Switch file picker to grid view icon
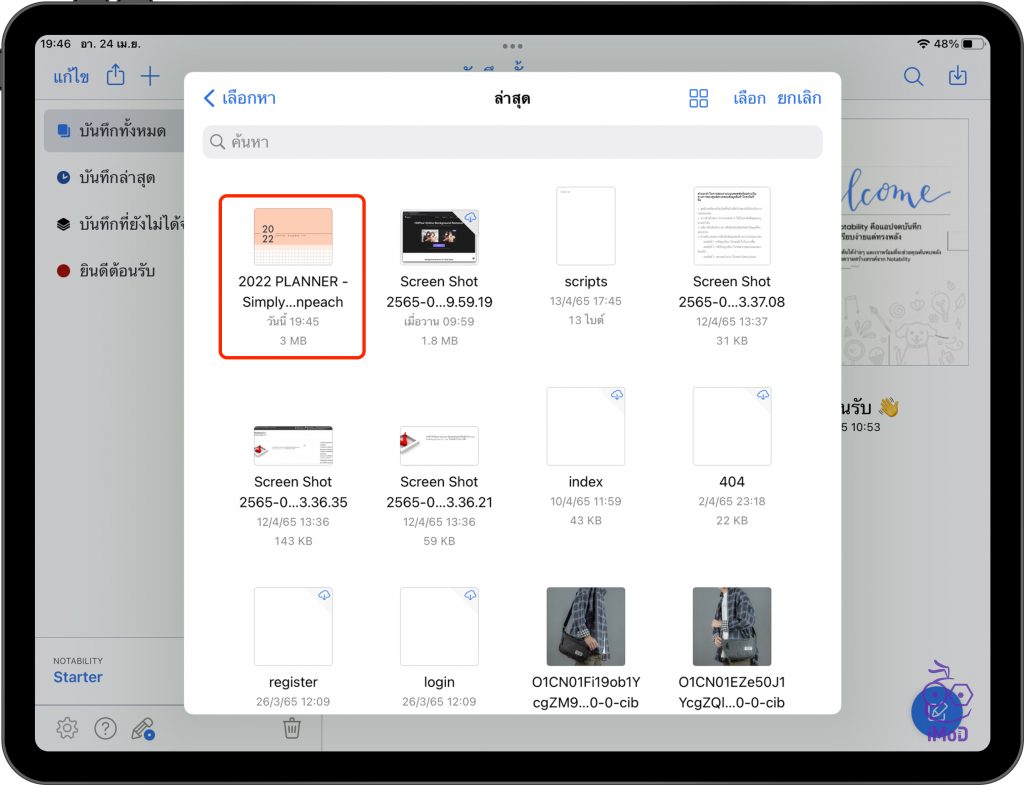The image size is (1024, 785). coord(698,98)
